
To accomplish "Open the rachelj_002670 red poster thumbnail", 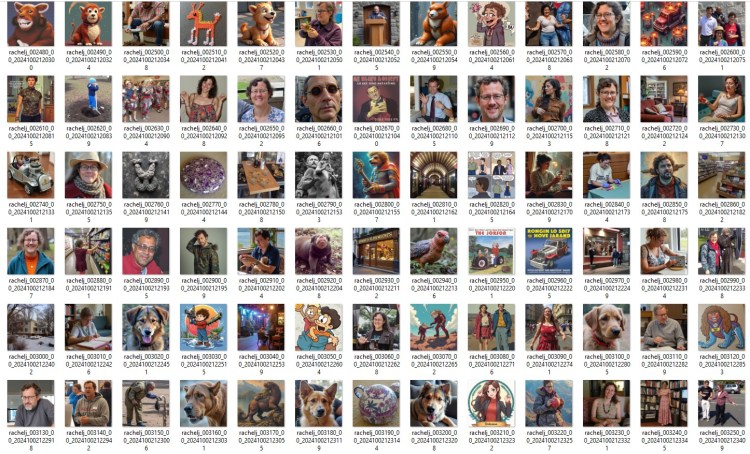I will [376, 100].
